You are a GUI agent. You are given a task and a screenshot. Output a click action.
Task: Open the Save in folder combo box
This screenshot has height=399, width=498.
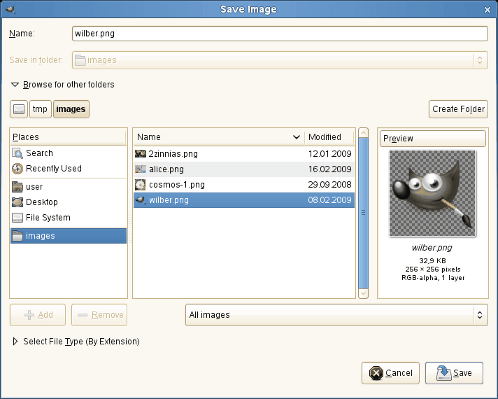coord(280,60)
